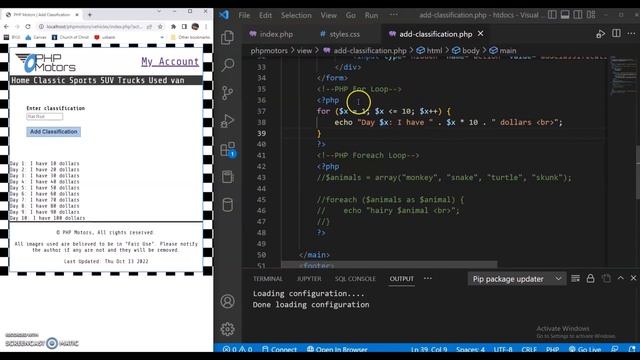Open the Selection menu

[296, 15]
